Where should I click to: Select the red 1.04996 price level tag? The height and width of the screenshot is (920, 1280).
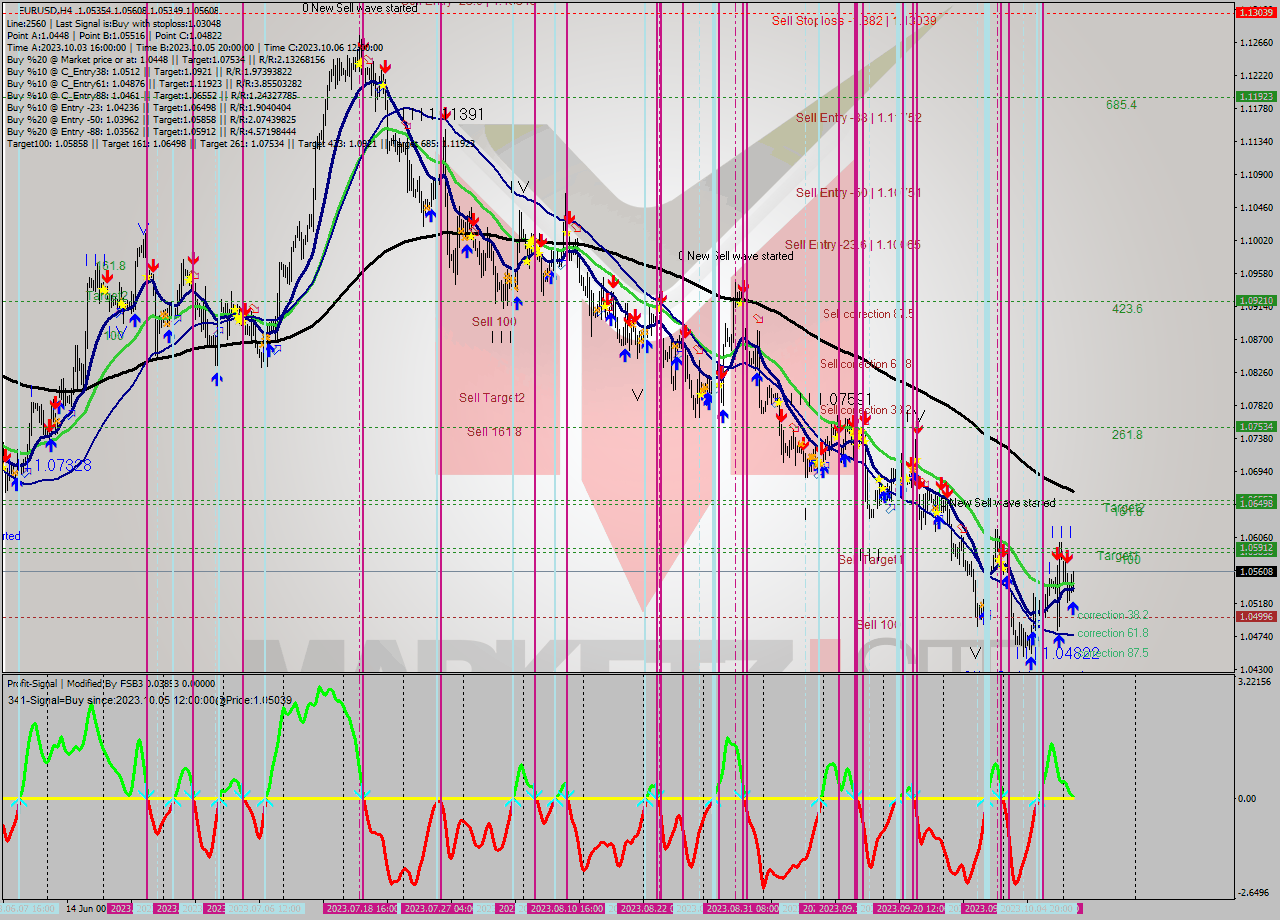click(x=1255, y=617)
